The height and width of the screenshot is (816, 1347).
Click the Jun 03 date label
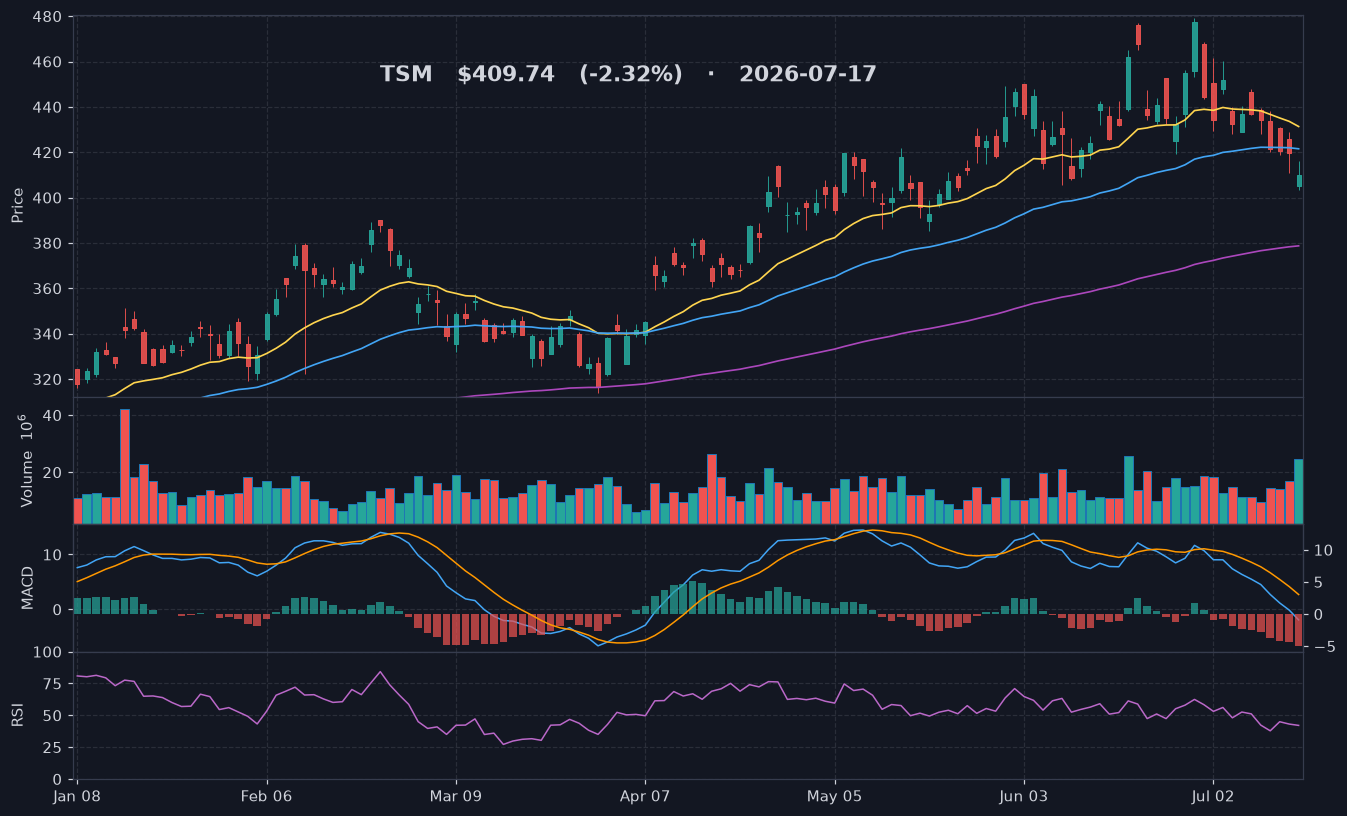pyautogui.click(x=1024, y=797)
